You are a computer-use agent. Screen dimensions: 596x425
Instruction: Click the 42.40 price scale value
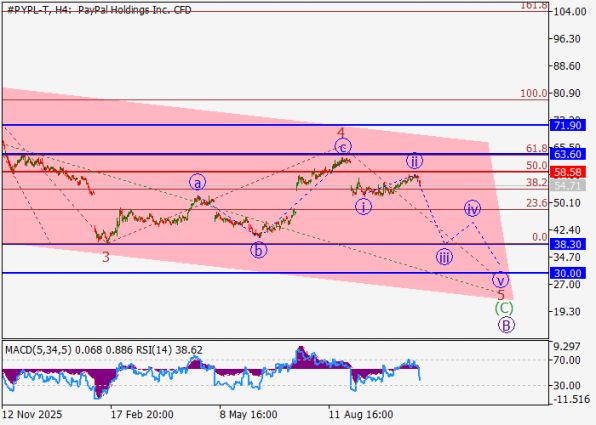click(567, 230)
